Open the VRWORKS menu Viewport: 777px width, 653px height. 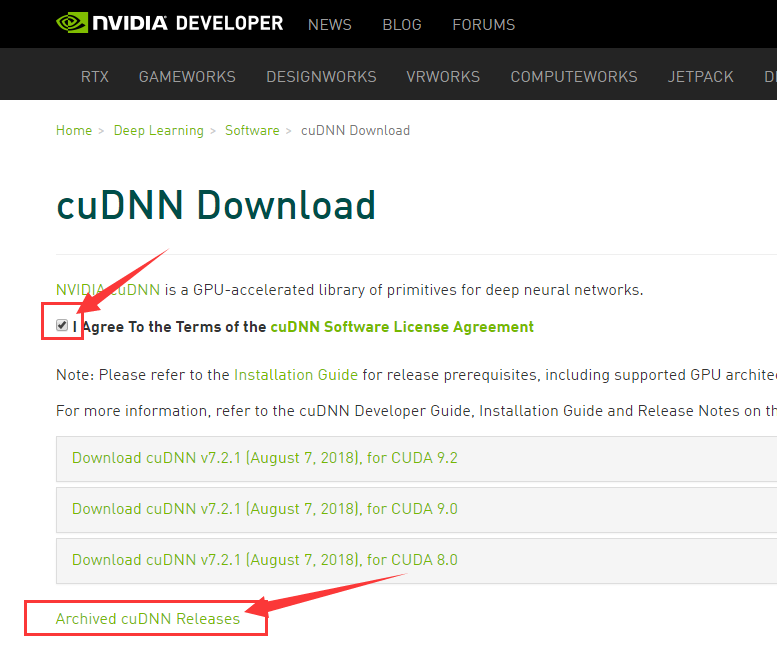443,77
